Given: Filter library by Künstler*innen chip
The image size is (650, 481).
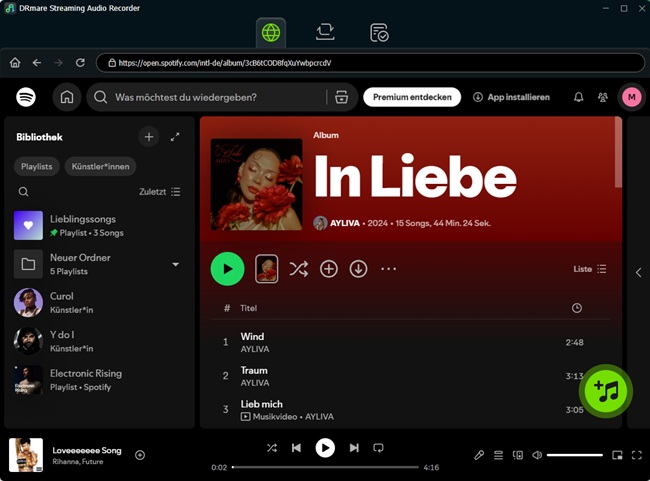Looking at the screenshot, I should coord(100,166).
